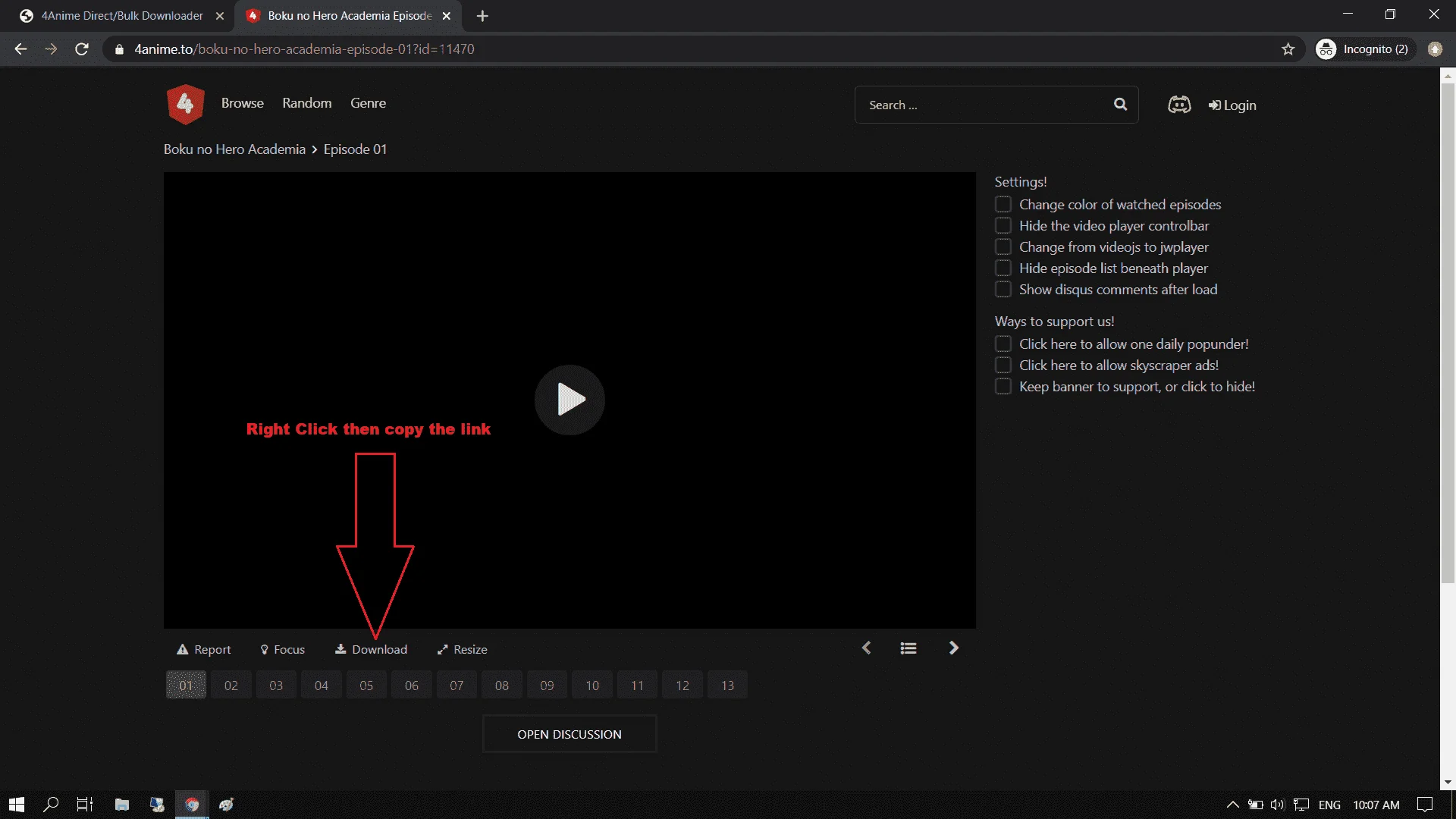Click the extension icon beside Incognito
1456x819 pixels.
pos(1435,49)
